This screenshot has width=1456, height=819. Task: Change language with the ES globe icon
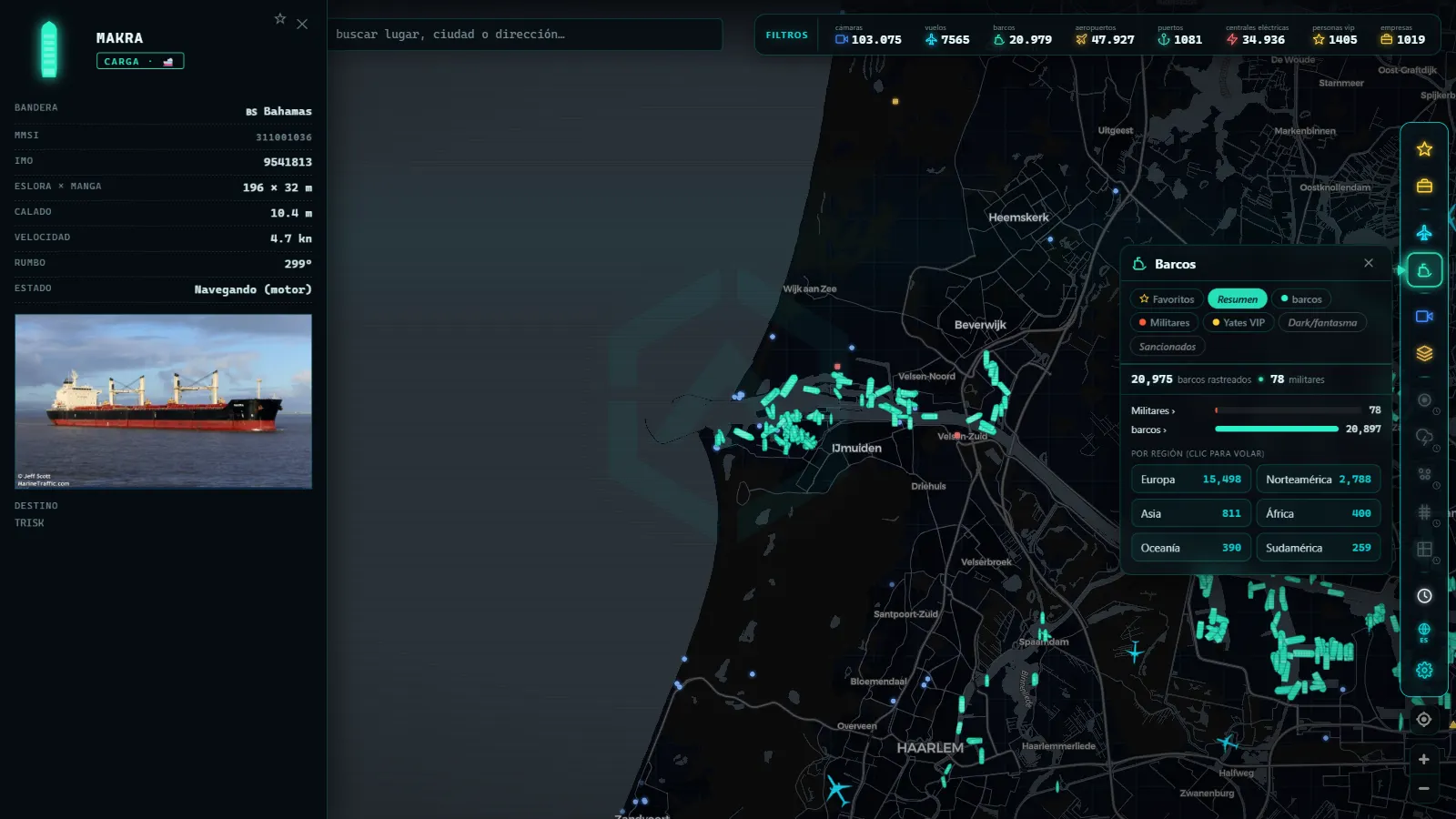coord(1424,632)
